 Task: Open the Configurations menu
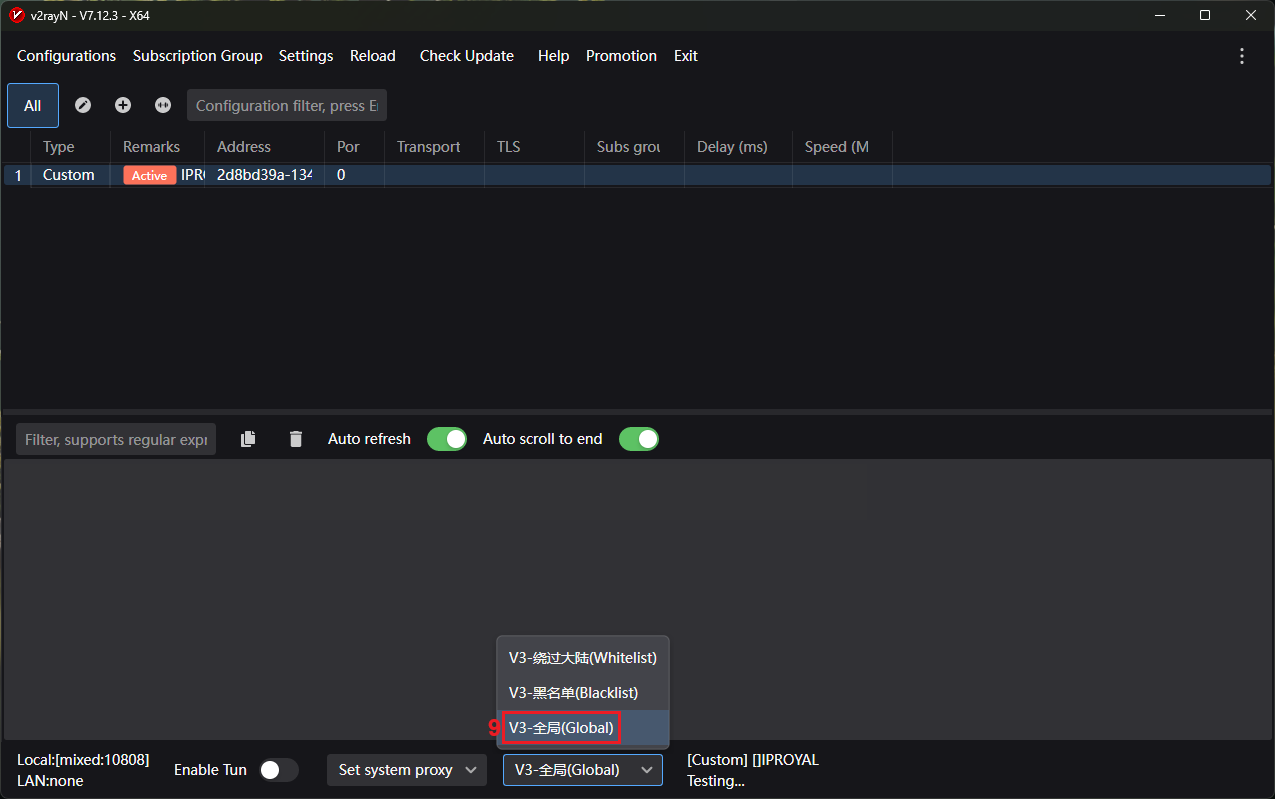pos(66,56)
